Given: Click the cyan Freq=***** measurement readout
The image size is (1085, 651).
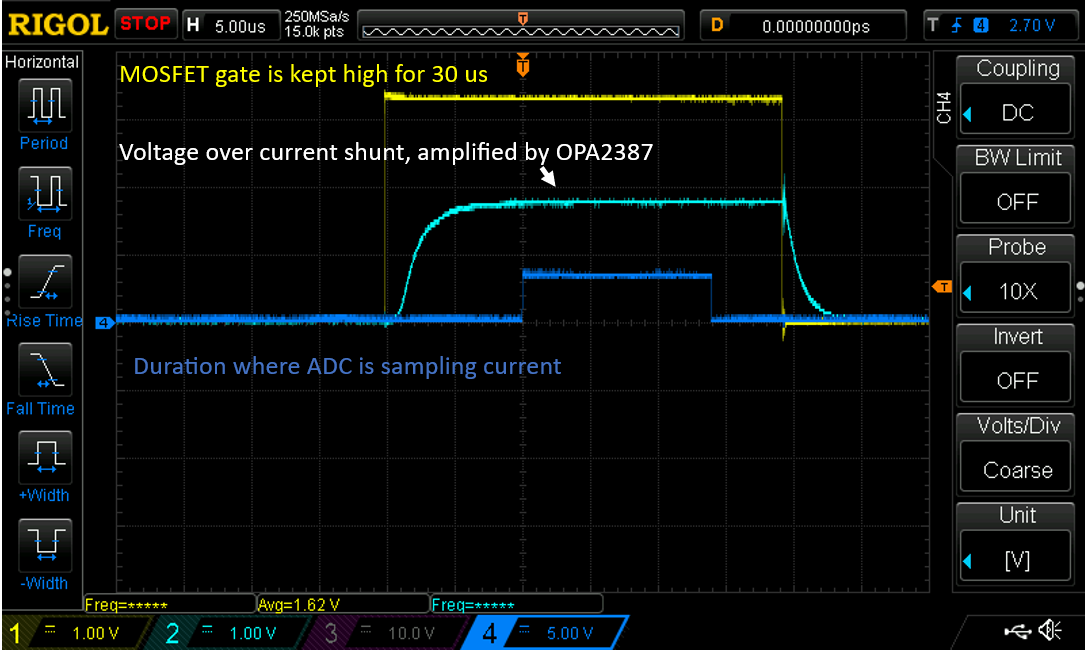Looking at the screenshot, I should (516, 605).
